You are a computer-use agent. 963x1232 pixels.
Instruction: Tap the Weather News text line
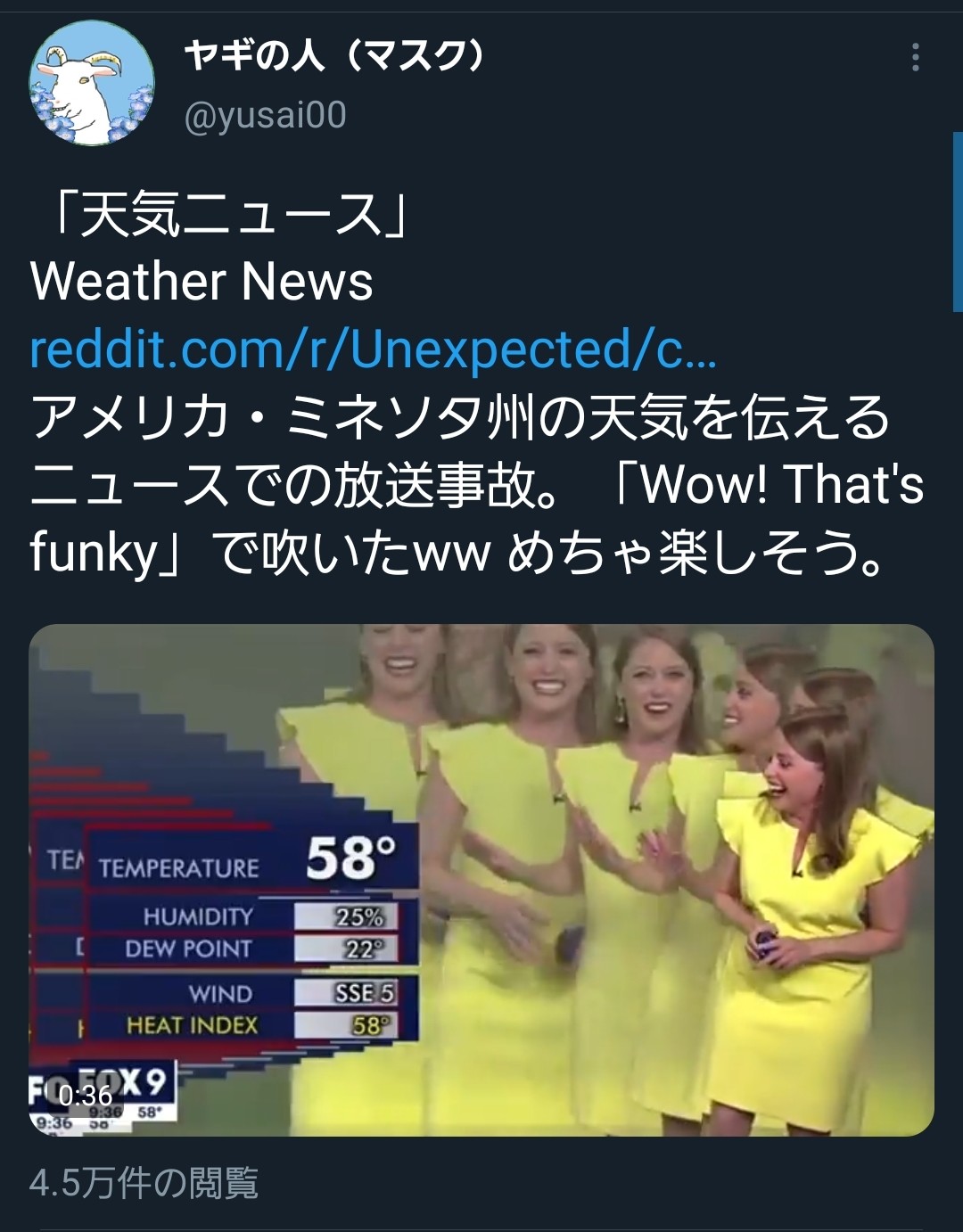(202, 282)
